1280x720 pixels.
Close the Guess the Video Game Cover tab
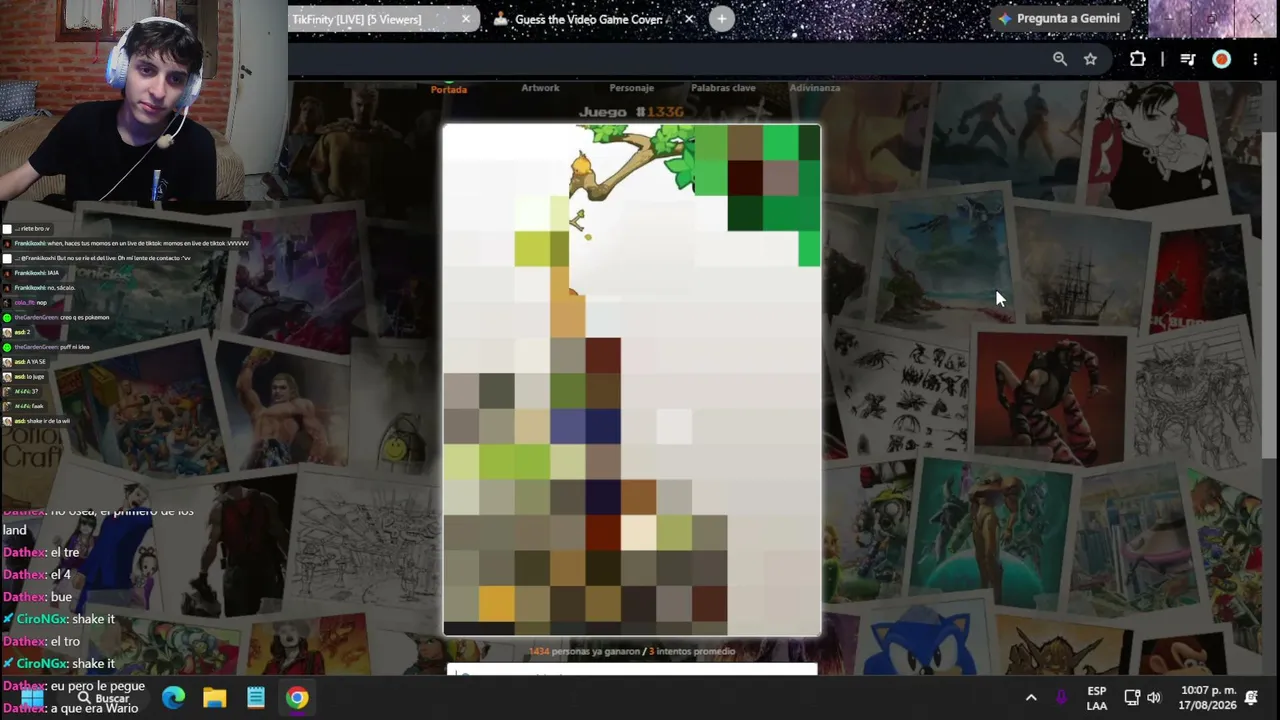[689, 19]
